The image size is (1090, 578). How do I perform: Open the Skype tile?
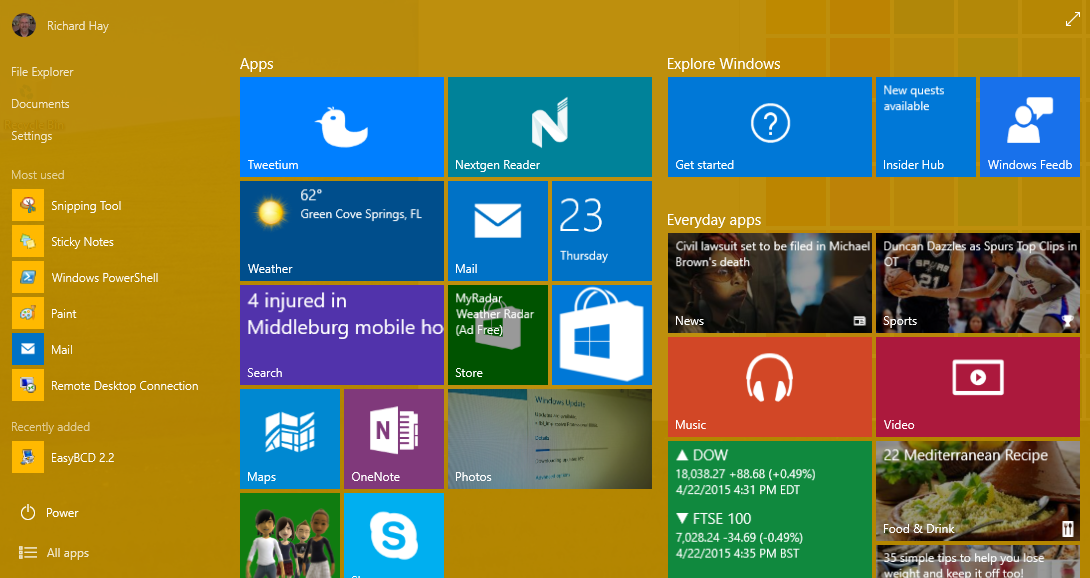pyautogui.click(x=393, y=535)
